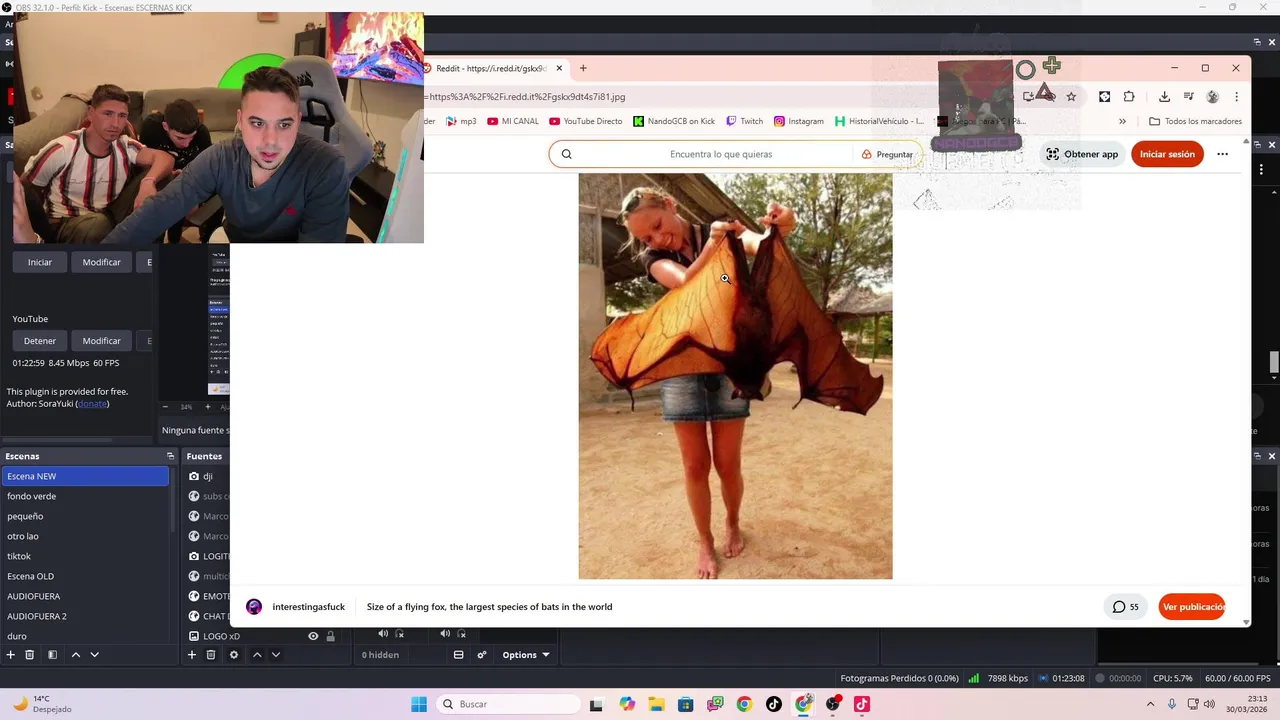Open Chrome media controls icon
Screen dimensions: 1280x720
coord(1189,97)
